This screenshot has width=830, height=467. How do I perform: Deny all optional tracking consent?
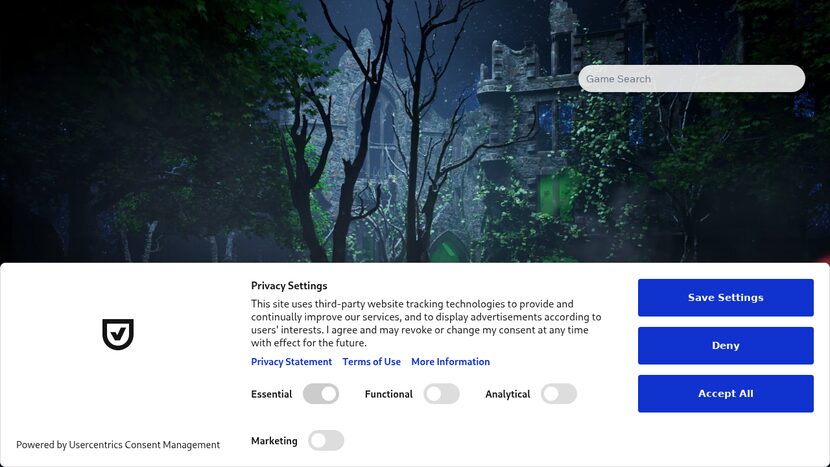pyautogui.click(x=725, y=346)
